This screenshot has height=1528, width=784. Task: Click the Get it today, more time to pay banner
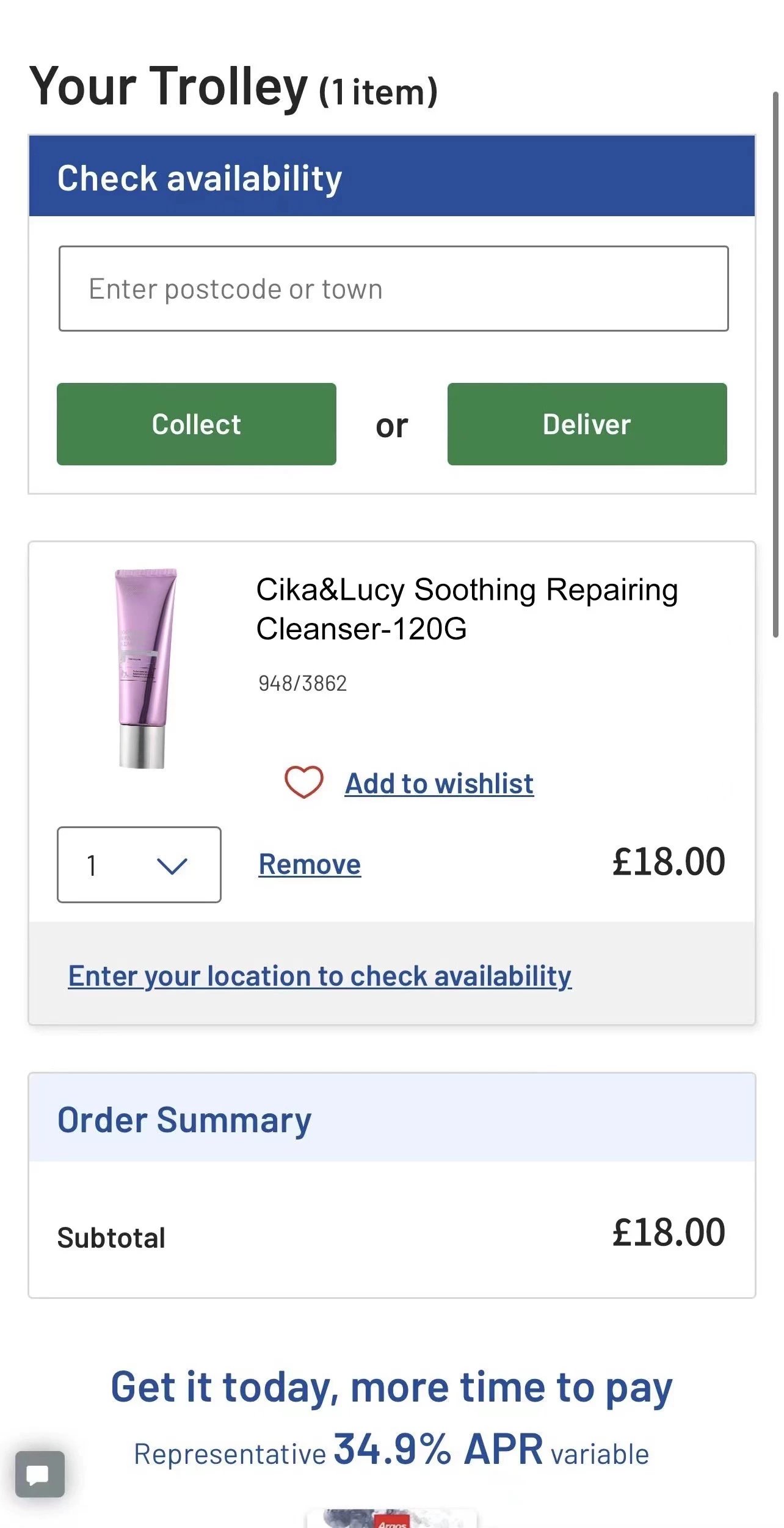(x=391, y=1387)
